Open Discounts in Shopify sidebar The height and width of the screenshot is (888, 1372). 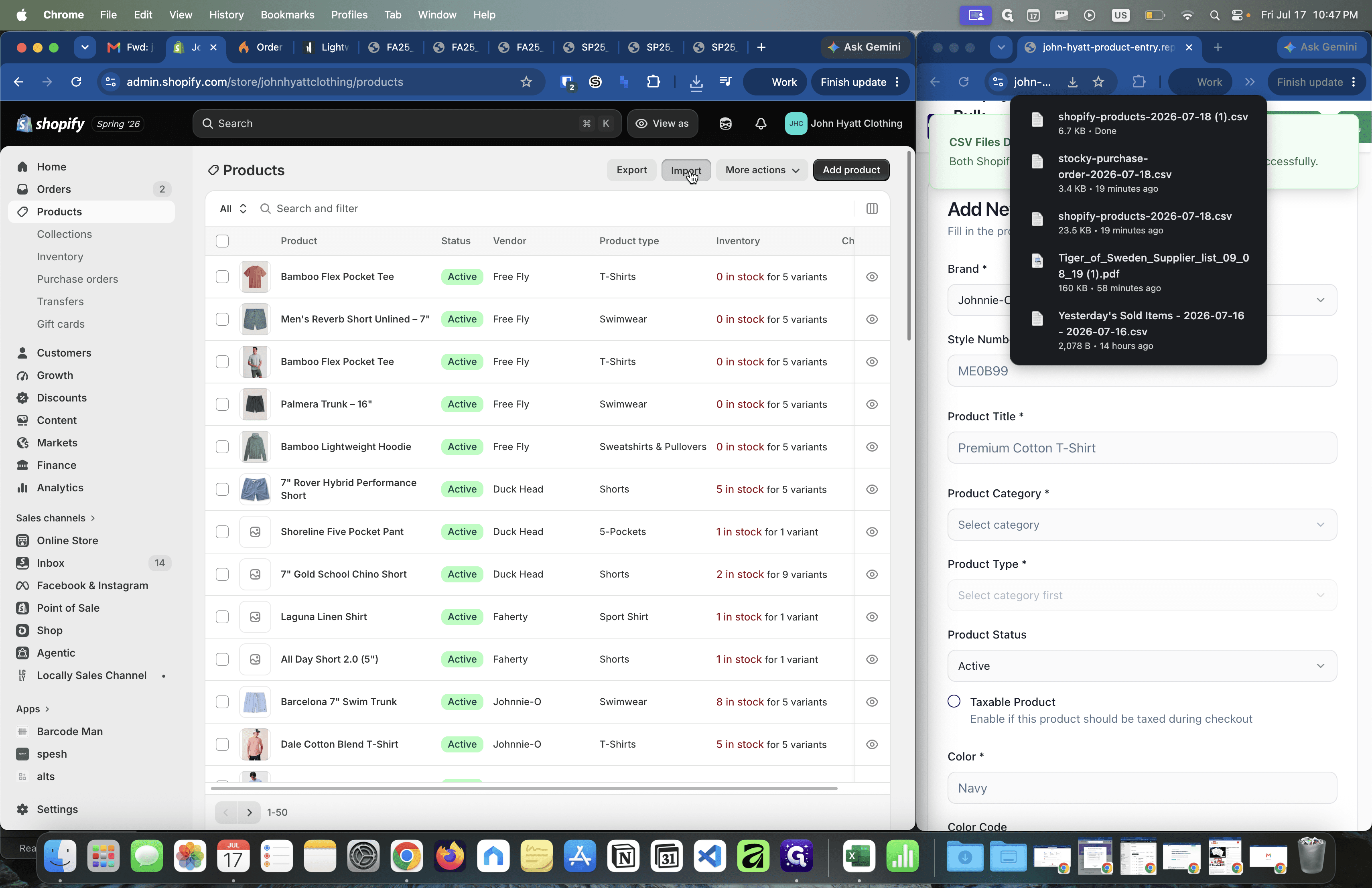point(62,397)
